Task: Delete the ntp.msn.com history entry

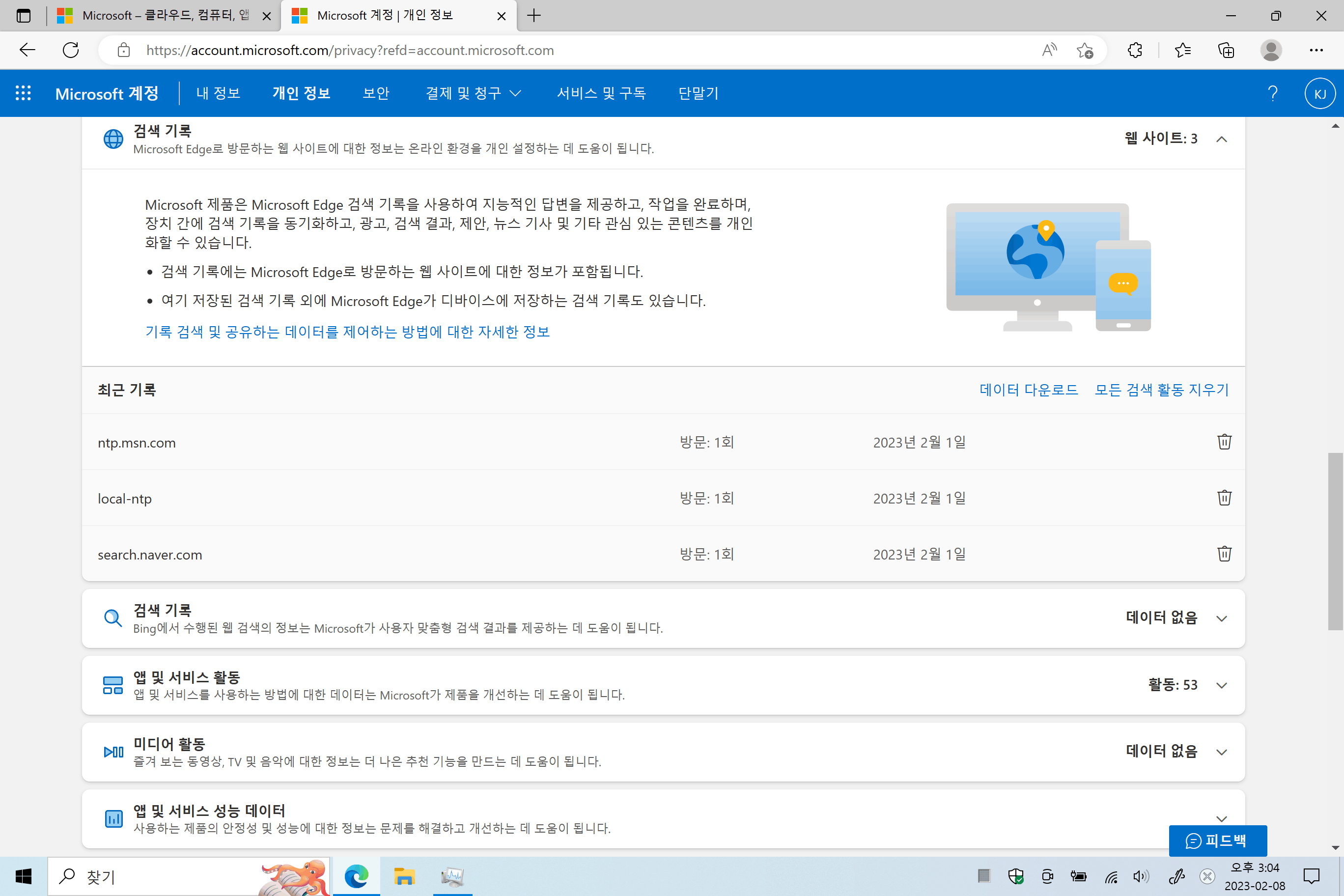Action: point(1224,442)
